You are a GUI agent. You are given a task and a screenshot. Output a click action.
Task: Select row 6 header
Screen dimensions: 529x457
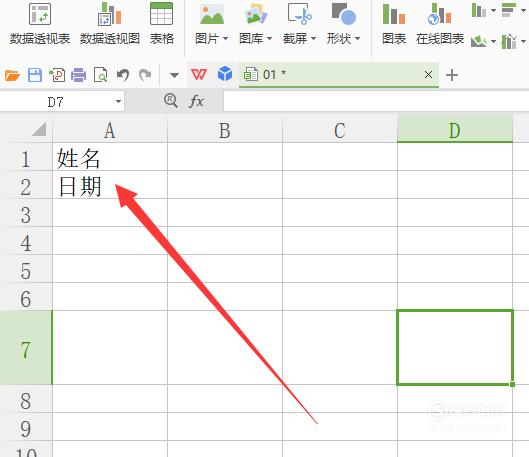[x=26, y=297]
